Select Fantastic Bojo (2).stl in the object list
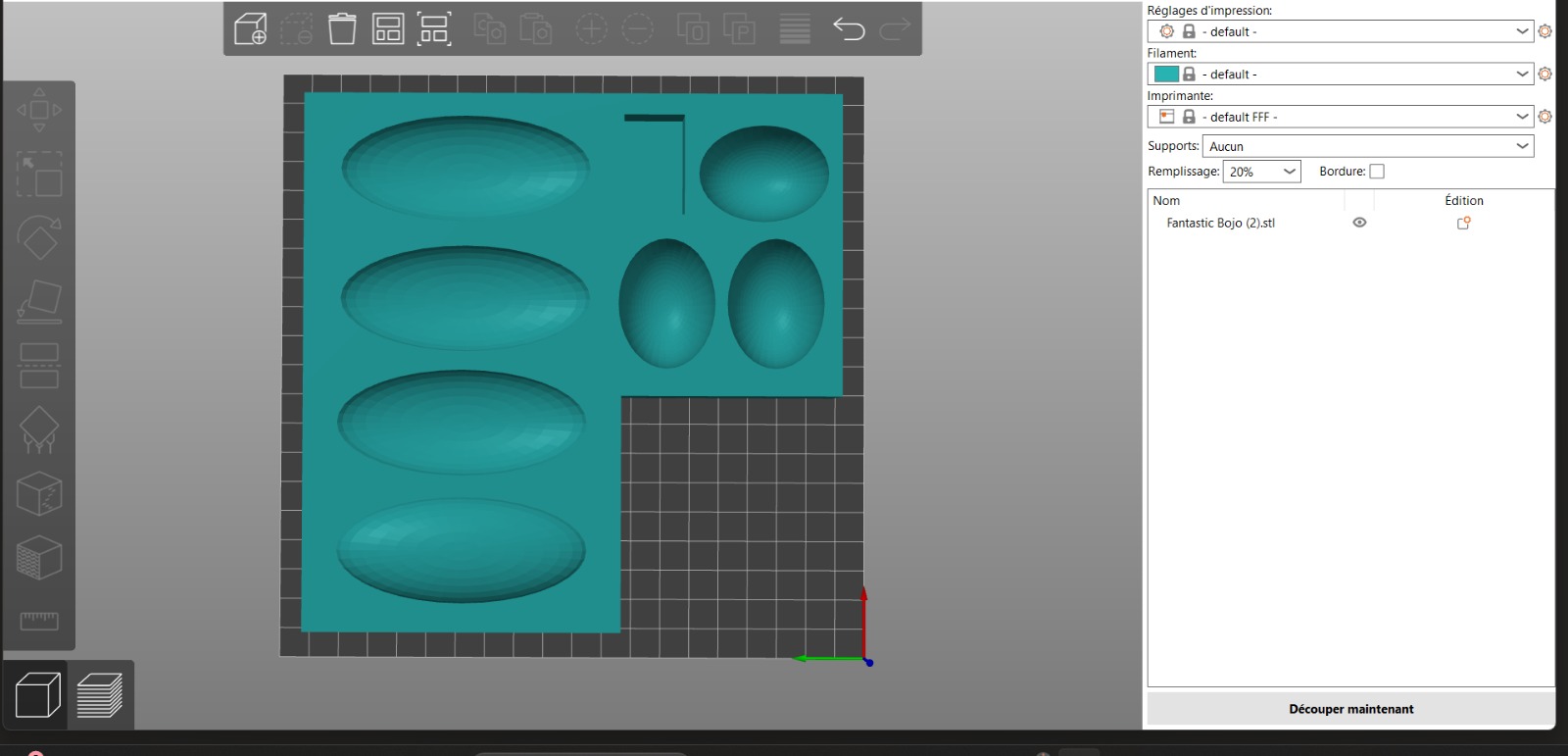Image resolution: width=1568 pixels, height=756 pixels. coord(1220,224)
